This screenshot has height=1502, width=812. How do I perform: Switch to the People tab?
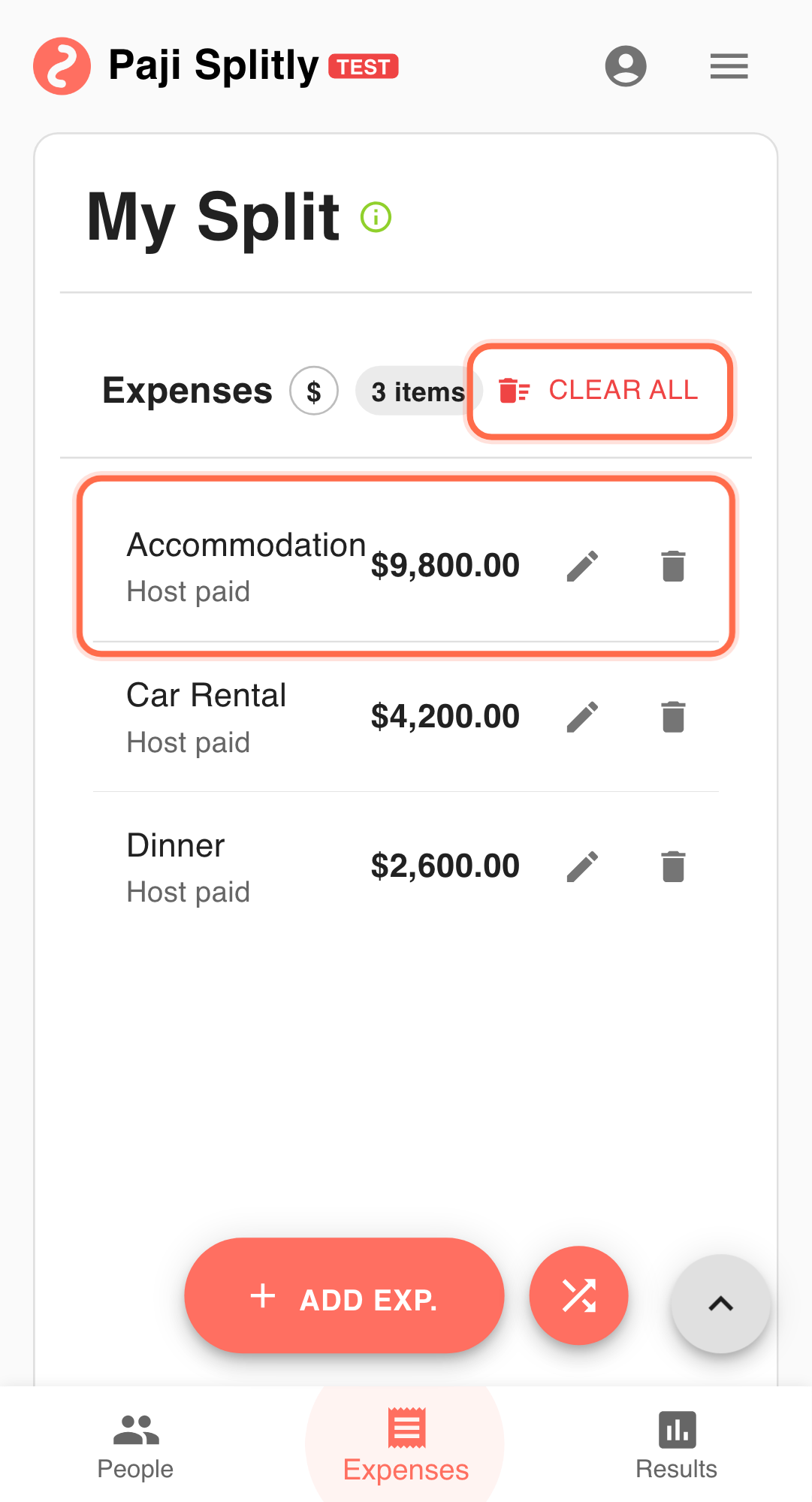[x=135, y=1446]
